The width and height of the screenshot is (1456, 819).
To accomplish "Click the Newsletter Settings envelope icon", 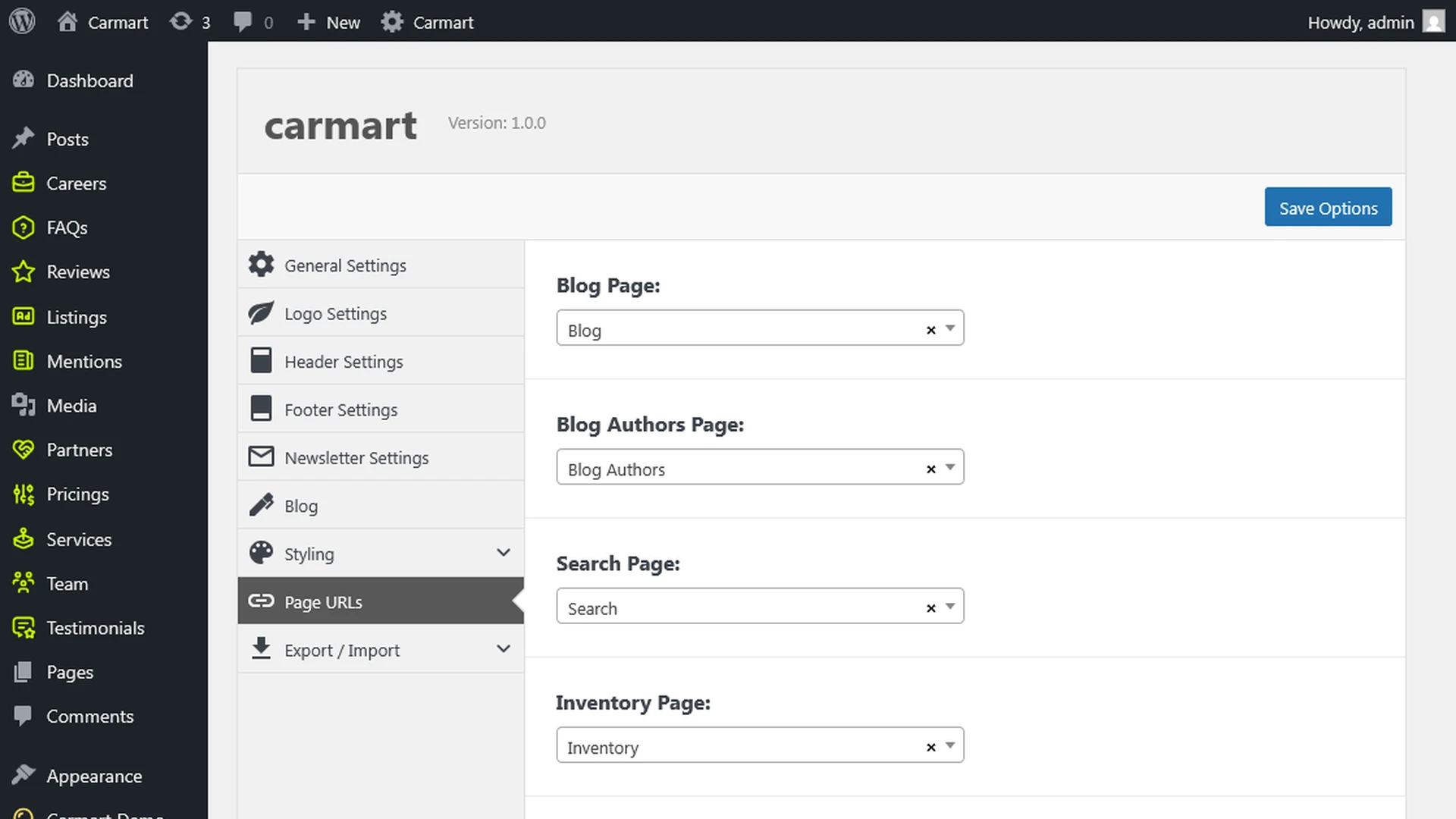I will click(261, 457).
